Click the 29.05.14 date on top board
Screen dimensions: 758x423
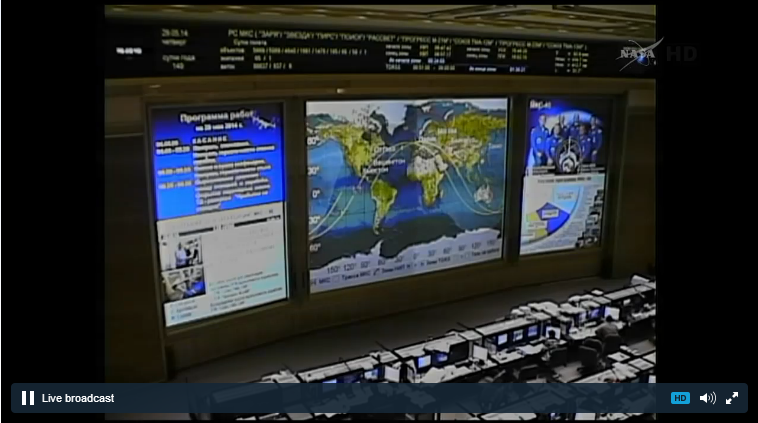point(175,33)
